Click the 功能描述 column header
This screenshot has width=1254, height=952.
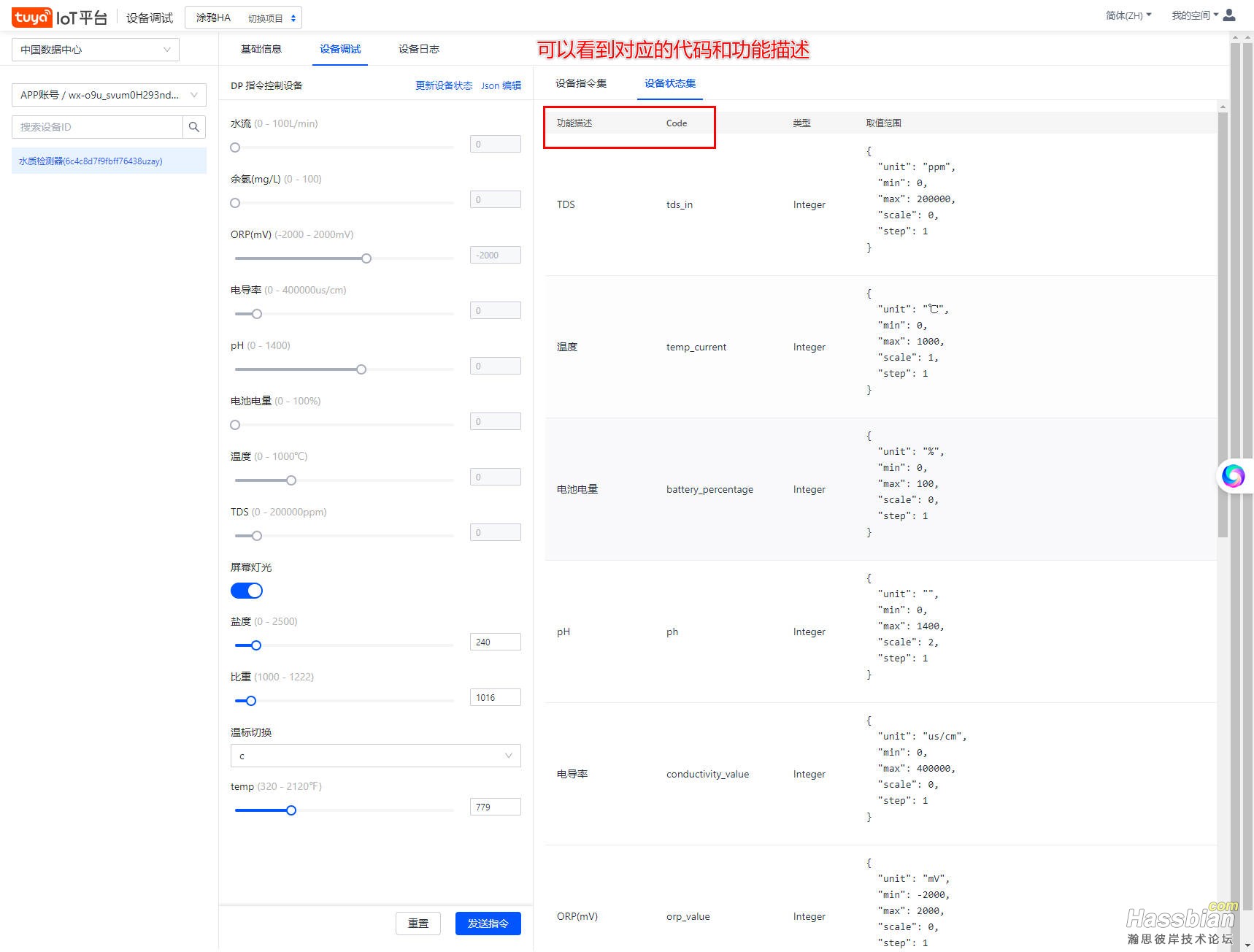click(574, 123)
